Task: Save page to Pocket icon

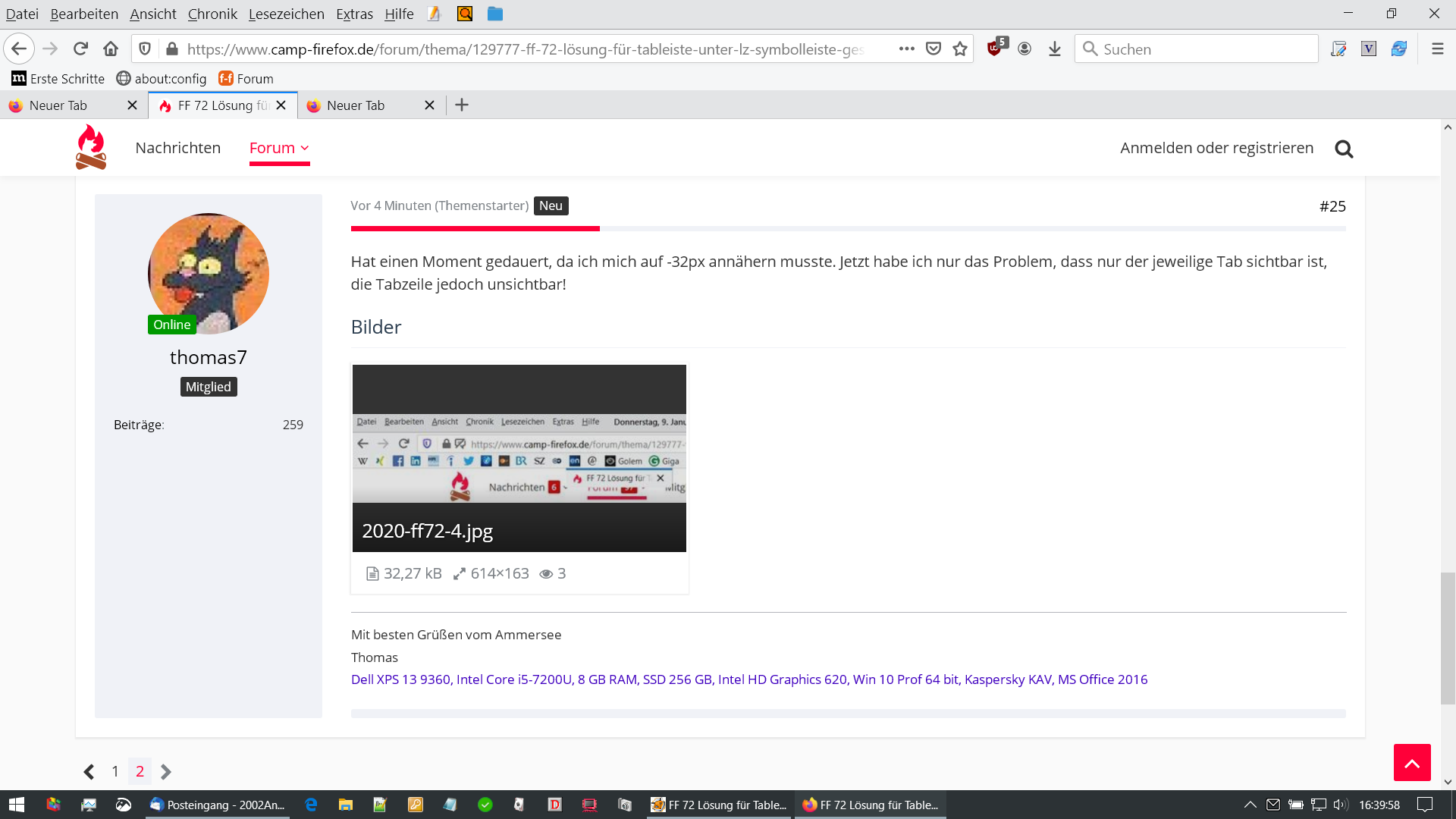Action: [x=934, y=49]
